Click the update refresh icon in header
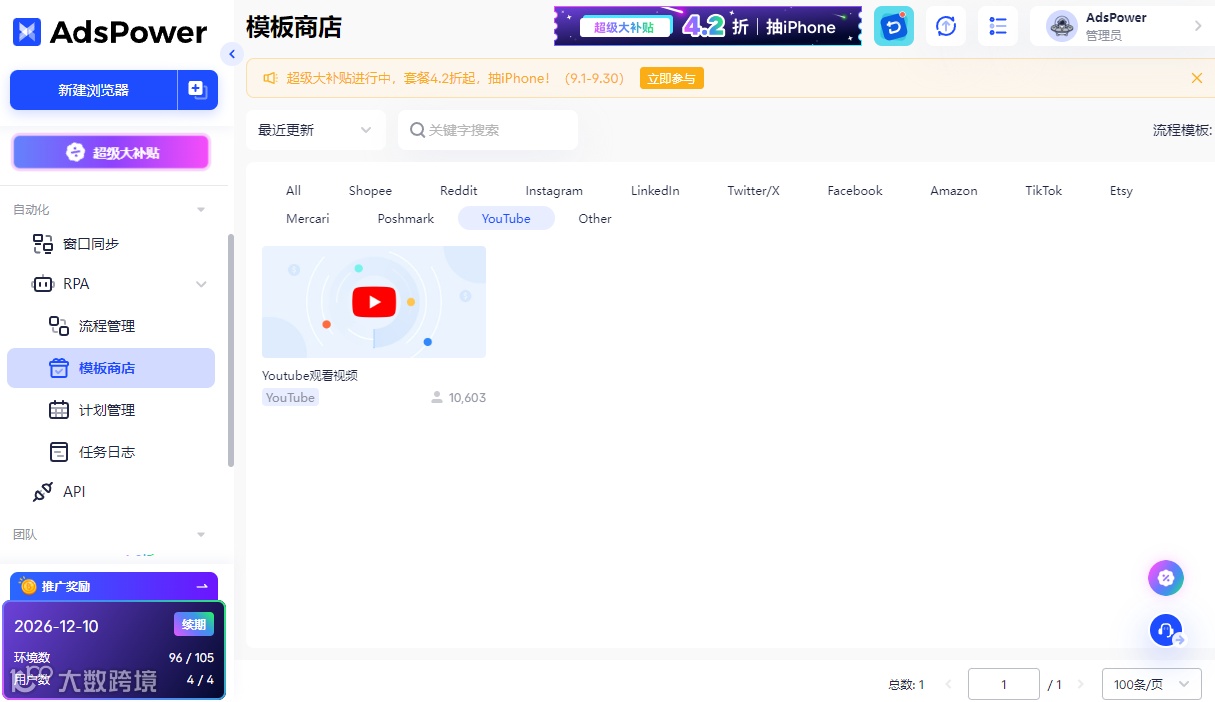The width and height of the screenshot is (1215, 702). (x=946, y=26)
